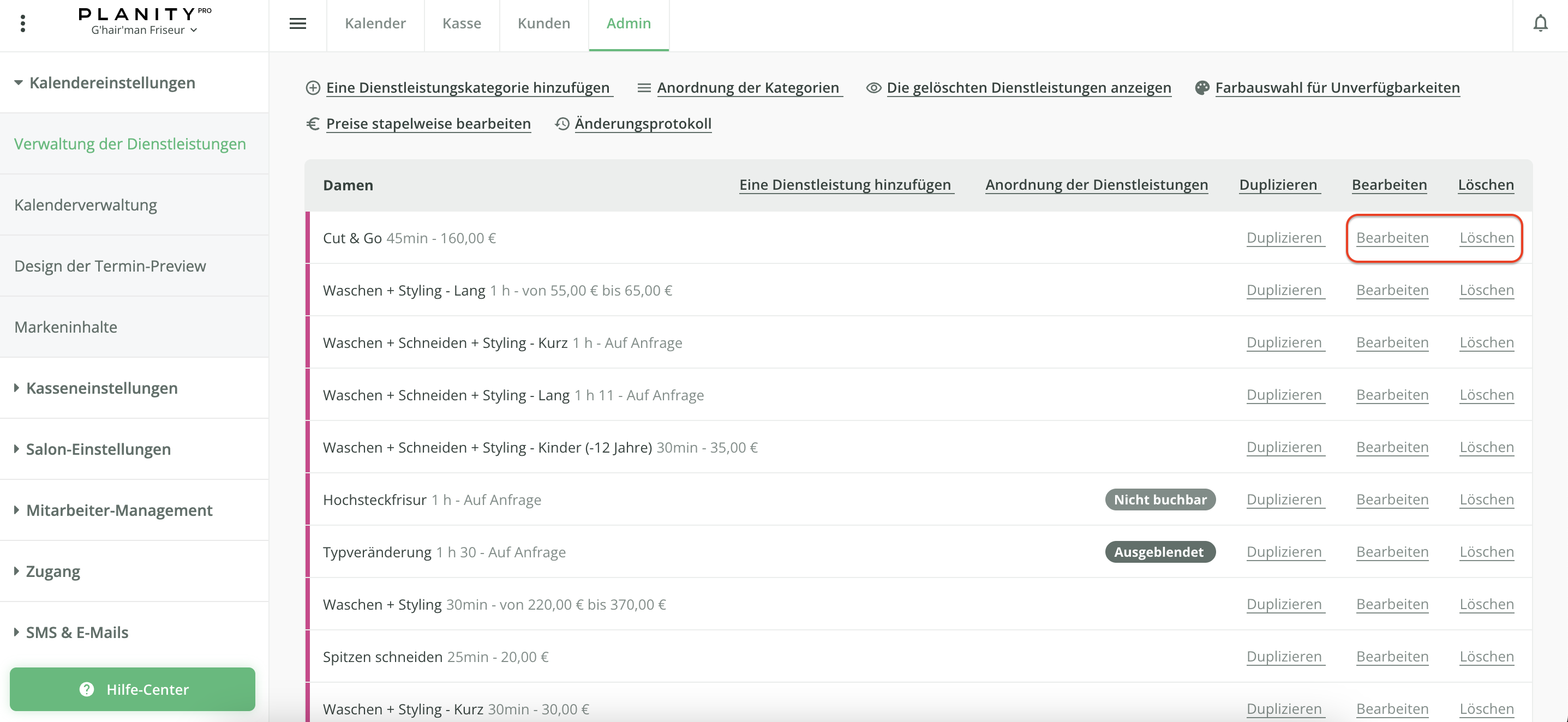The image size is (1568, 722).
Task: Click Bearbeiten for Cut & Go
Action: point(1392,238)
